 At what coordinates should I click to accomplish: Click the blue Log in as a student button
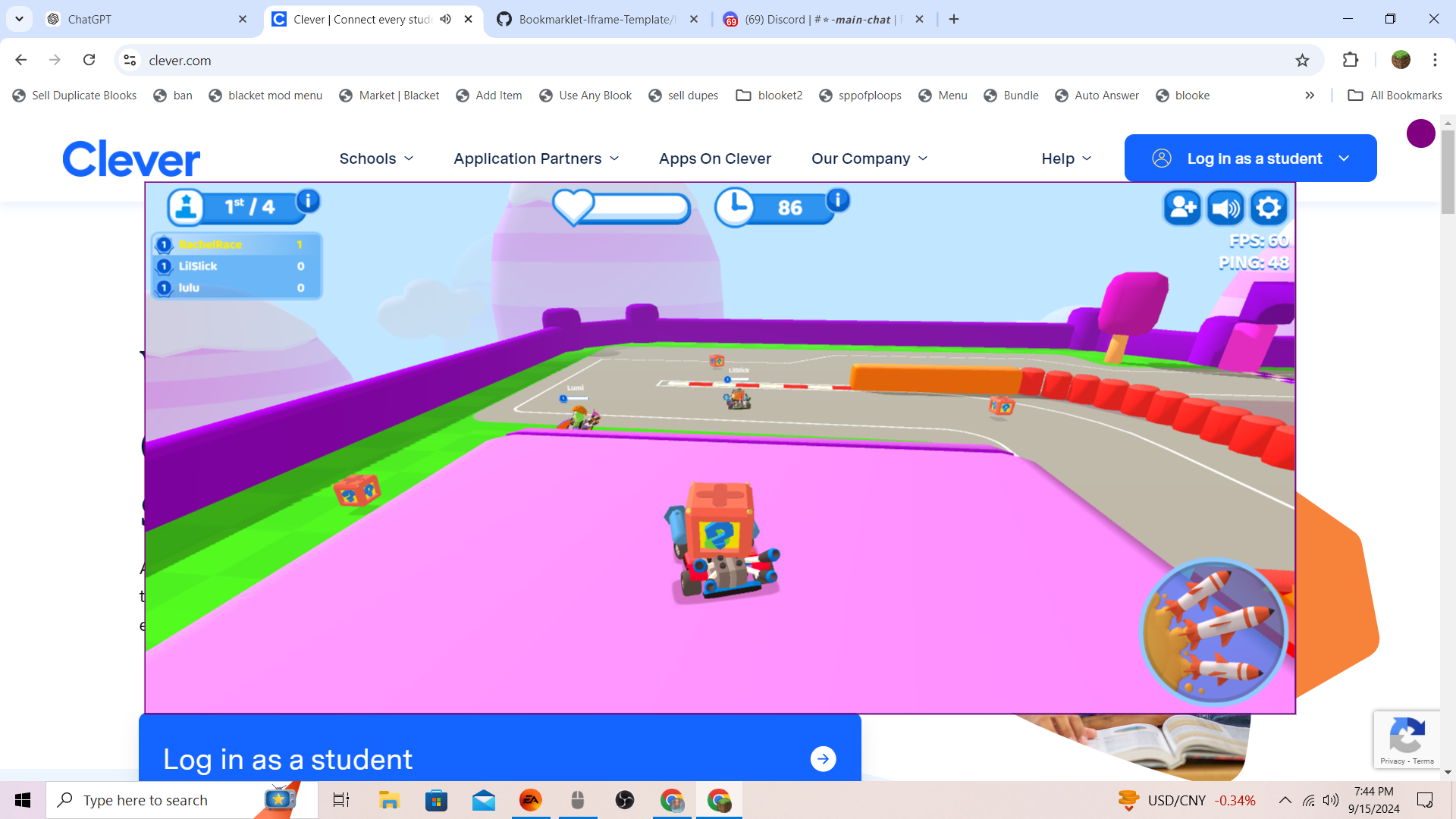coord(1250,158)
